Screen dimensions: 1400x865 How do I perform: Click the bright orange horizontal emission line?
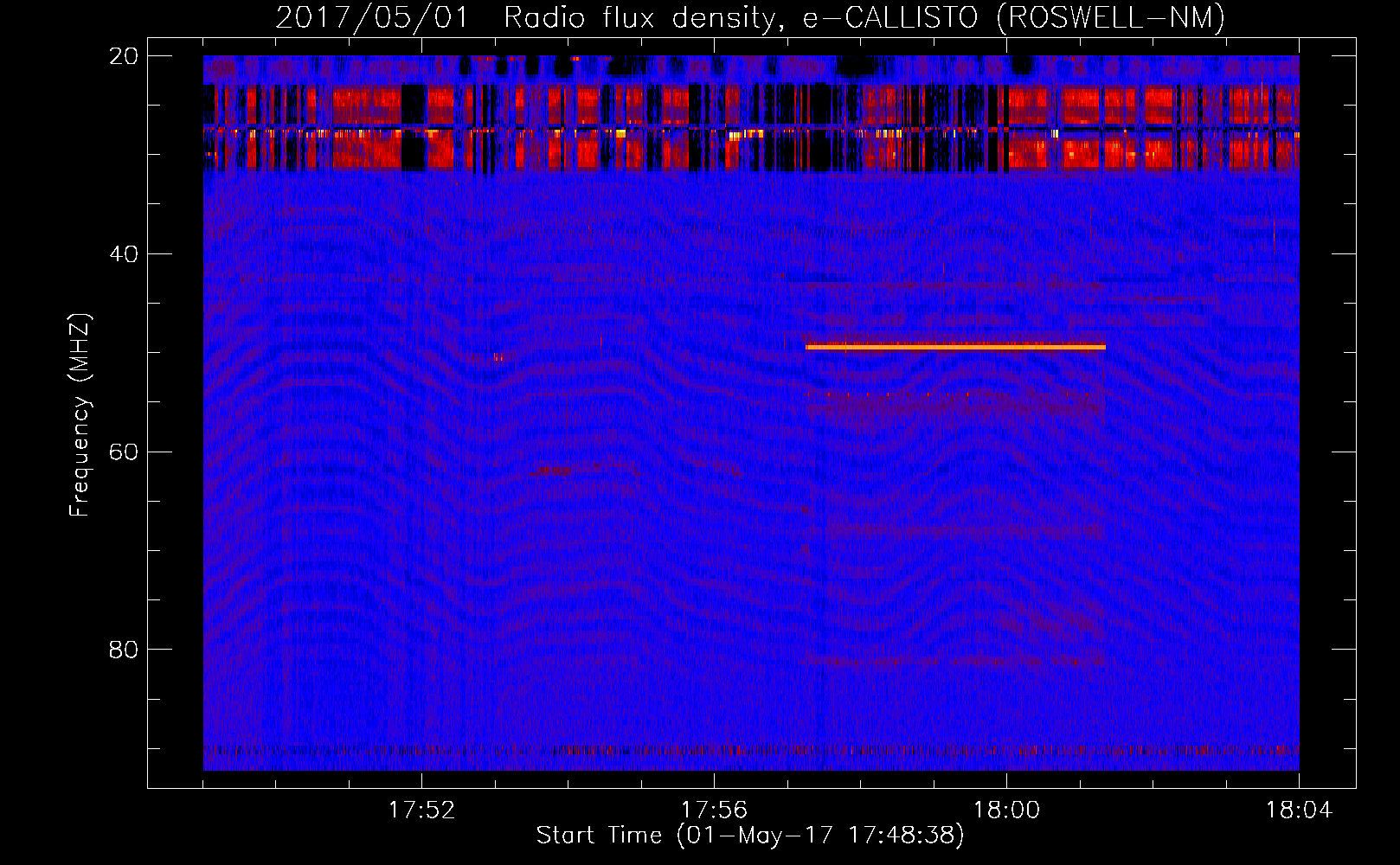955,347
